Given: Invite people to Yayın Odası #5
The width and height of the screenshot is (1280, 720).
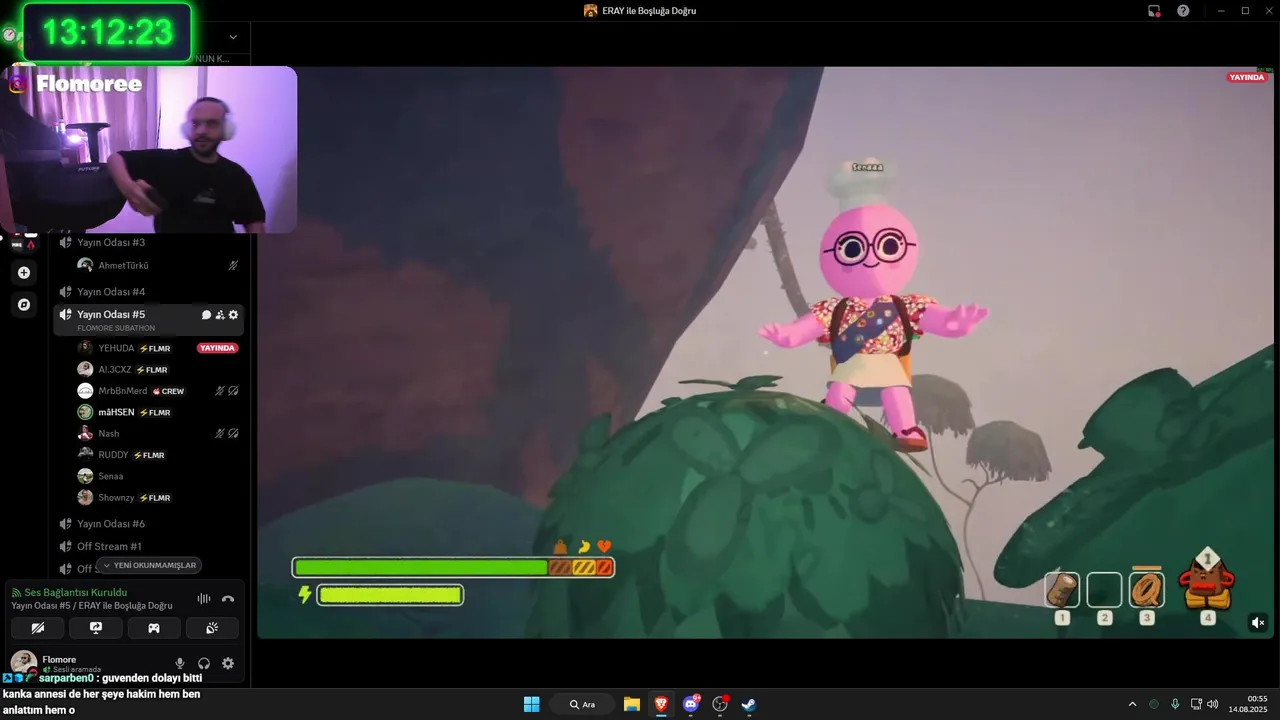Looking at the screenshot, I should pos(220,315).
